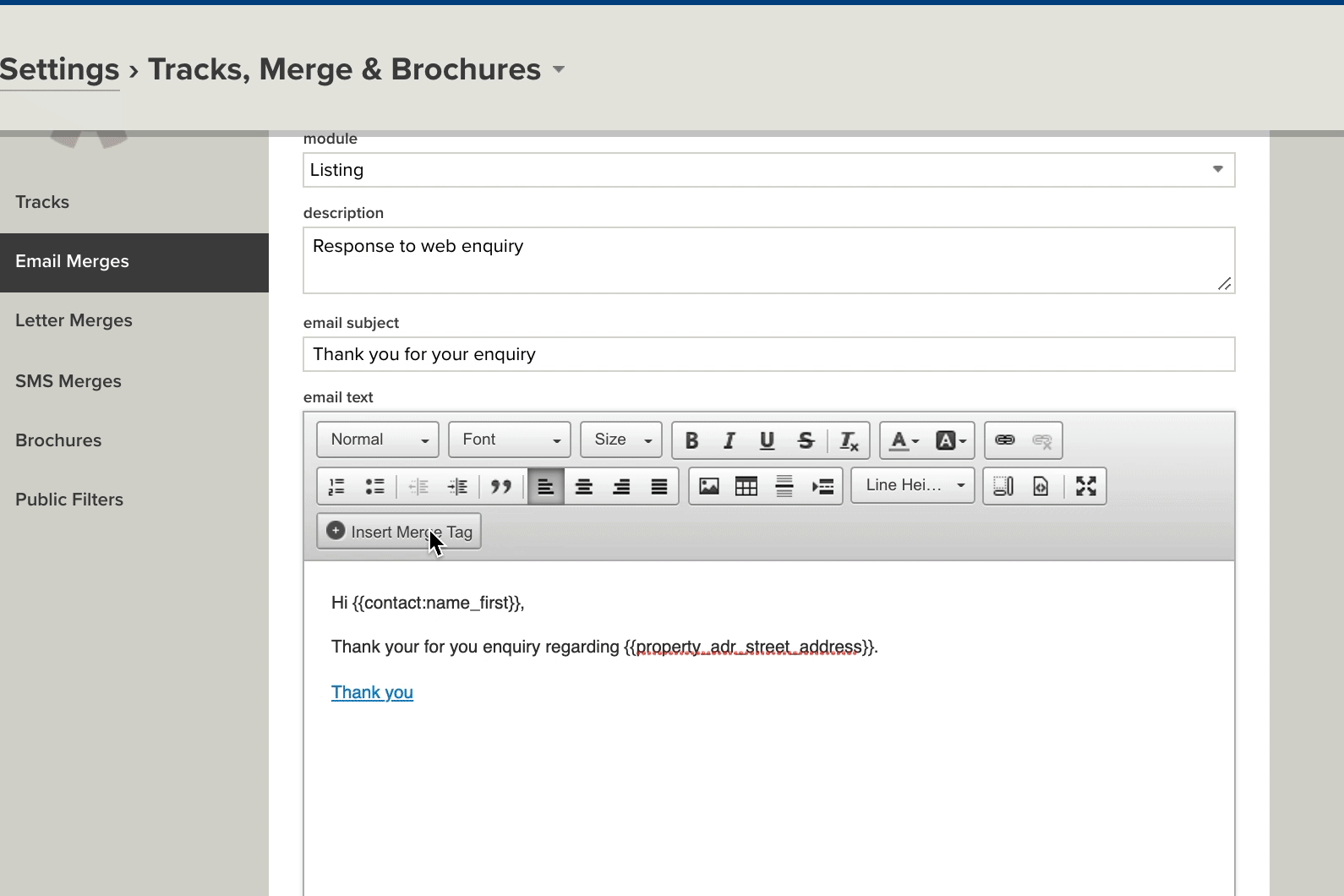1344x896 pixels.
Task: Insert a table
Action: pos(746,486)
